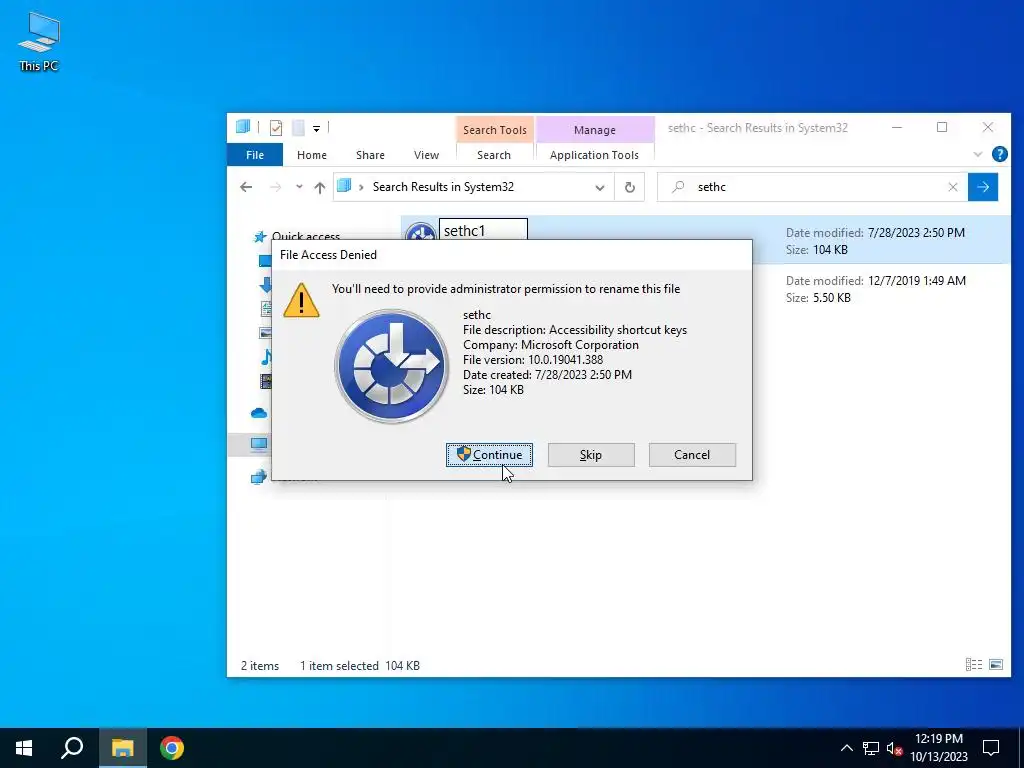Click the Search Results in System32 breadcrumb

pos(443,187)
